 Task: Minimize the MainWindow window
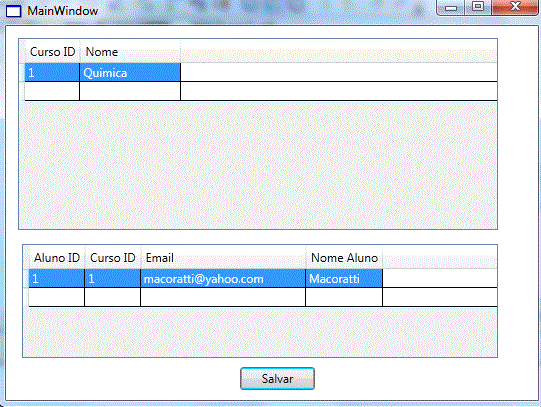coord(451,8)
